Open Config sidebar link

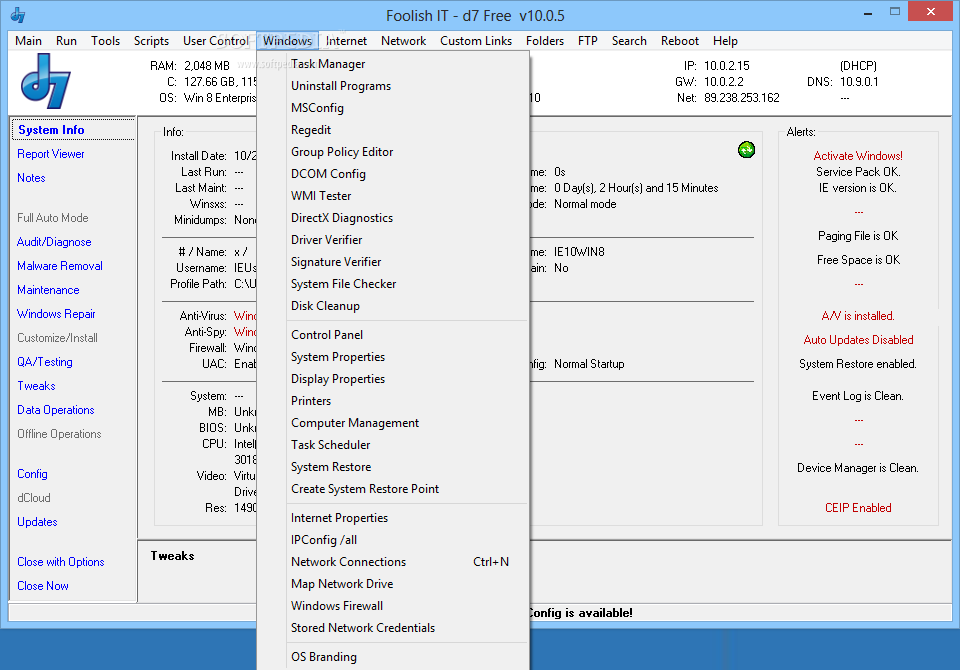[x=32, y=474]
